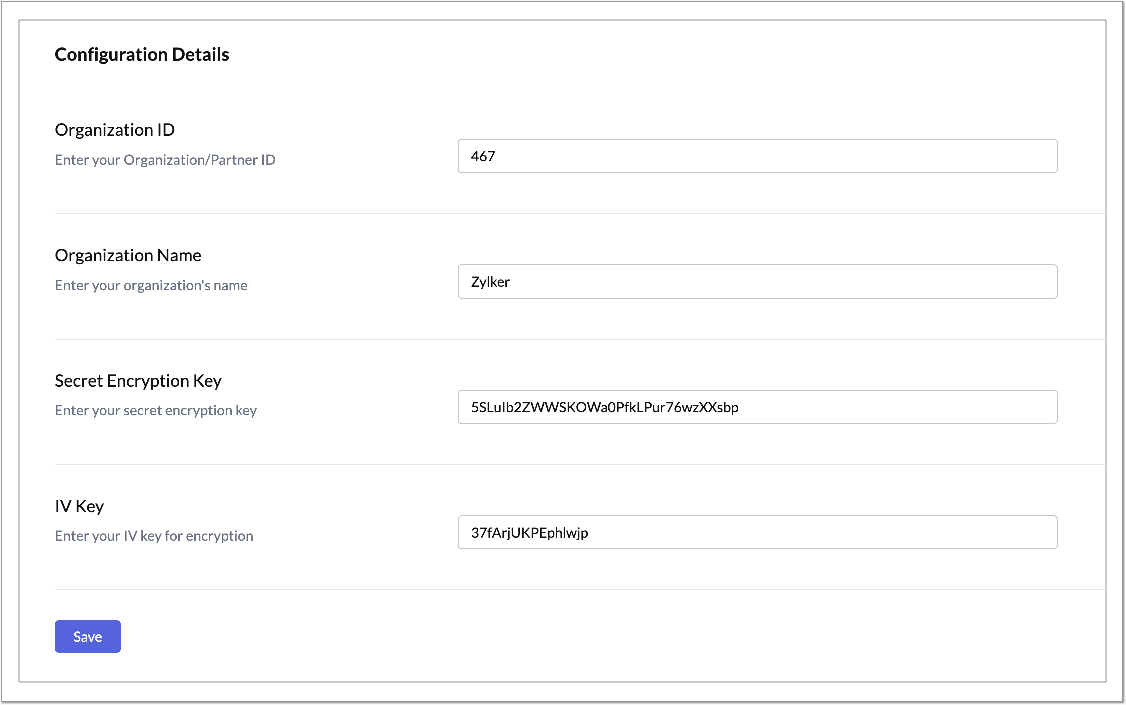Place cursor on the 467 value
1126x705 pixels.
click(x=483, y=156)
